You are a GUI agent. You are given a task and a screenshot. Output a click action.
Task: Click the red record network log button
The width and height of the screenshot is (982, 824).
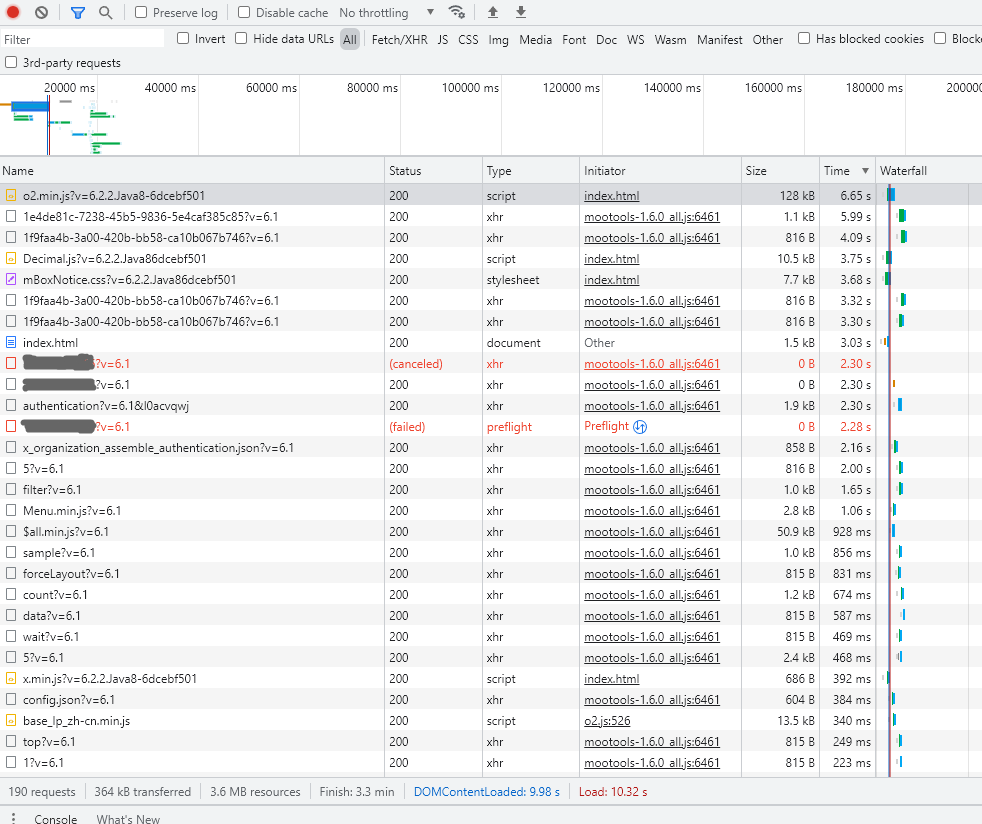coord(13,13)
